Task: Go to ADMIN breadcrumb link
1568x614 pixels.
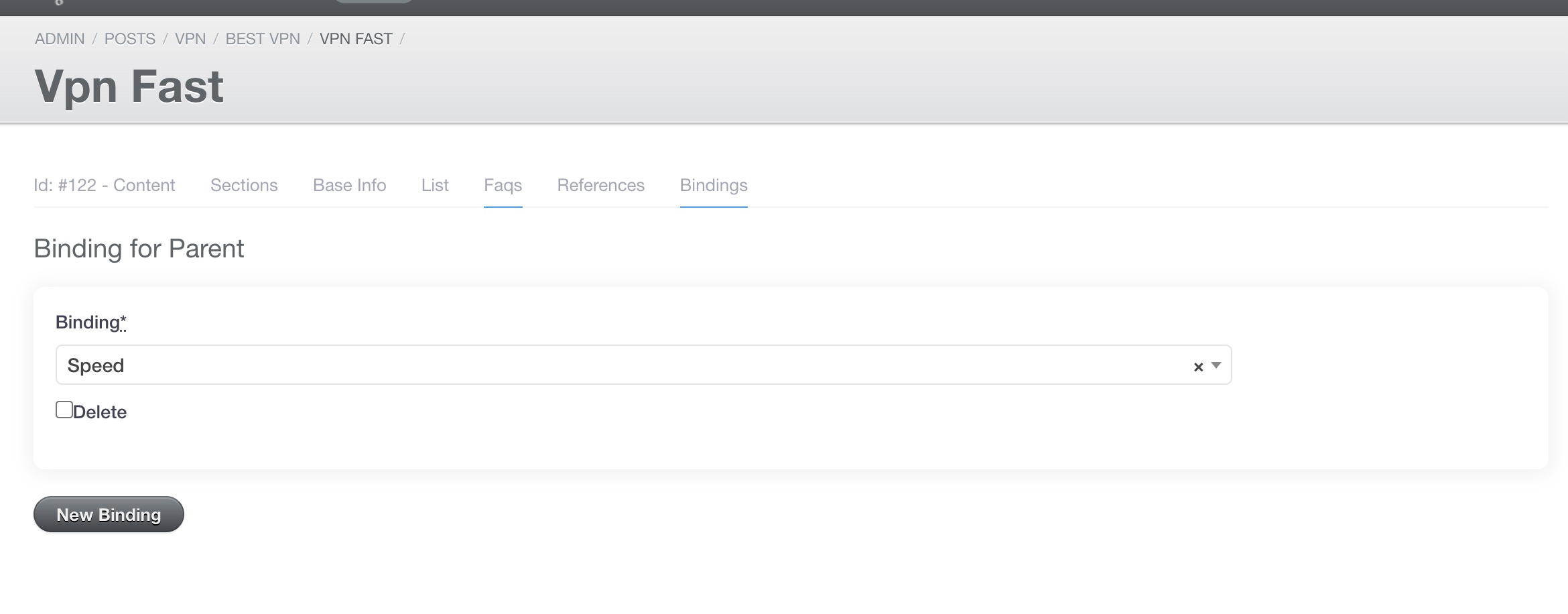Action: 60,39
